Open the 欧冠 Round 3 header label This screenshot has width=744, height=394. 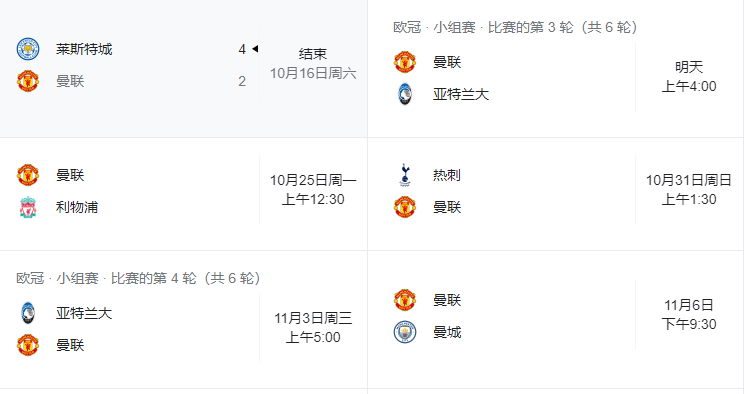(515, 28)
